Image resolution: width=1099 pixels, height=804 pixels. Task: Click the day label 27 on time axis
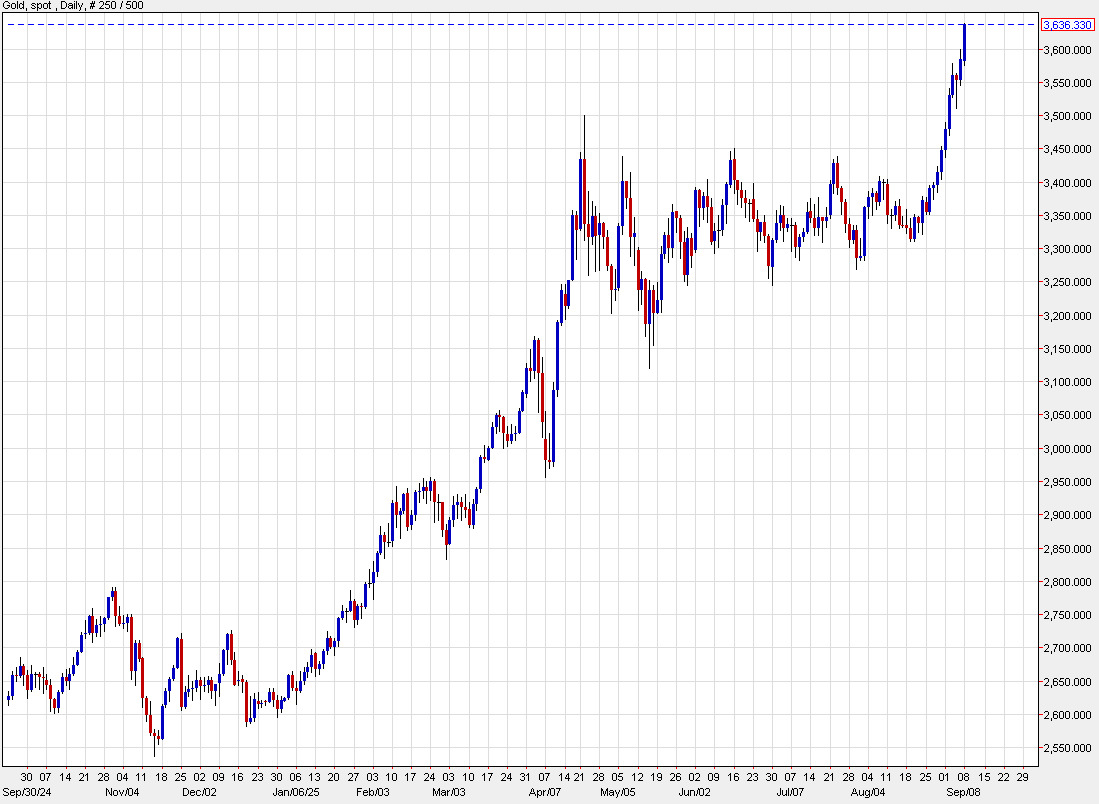click(x=353, y=777)
